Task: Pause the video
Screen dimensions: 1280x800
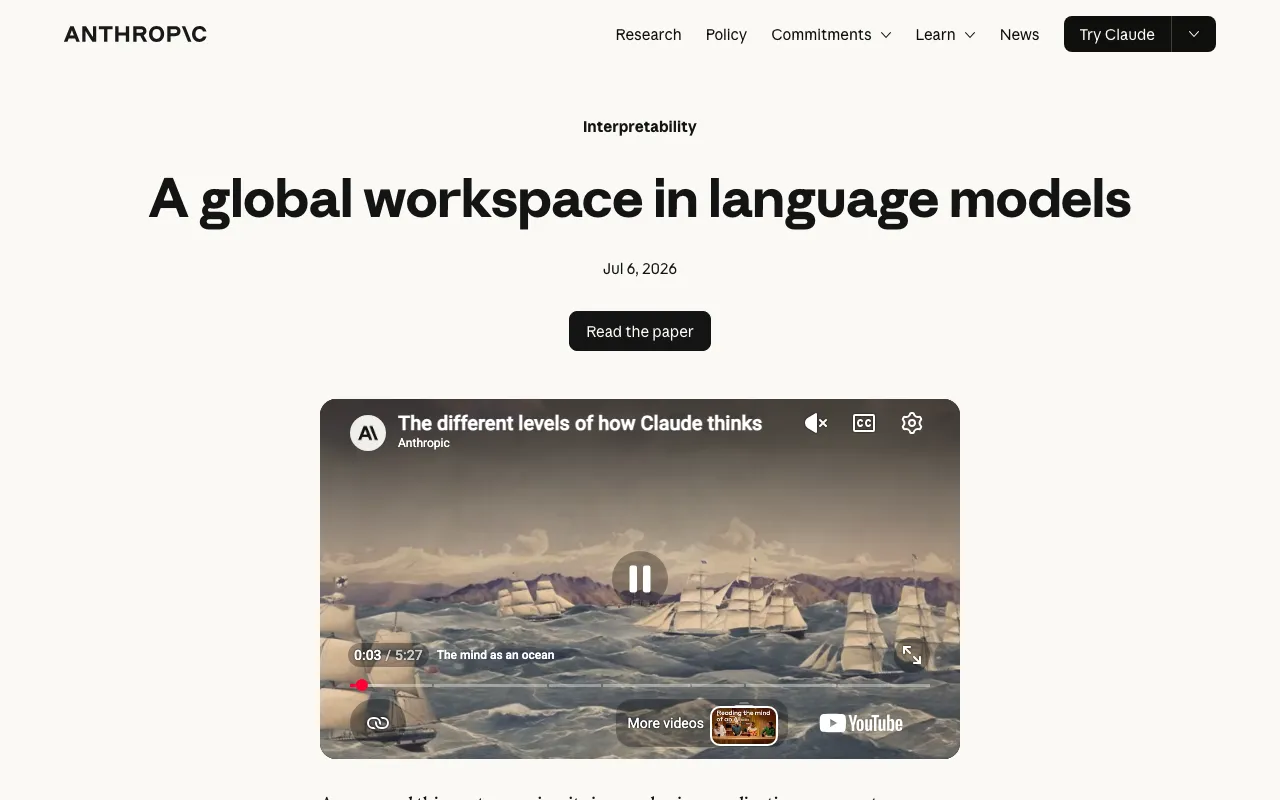Action: click(x=640, y=579)
